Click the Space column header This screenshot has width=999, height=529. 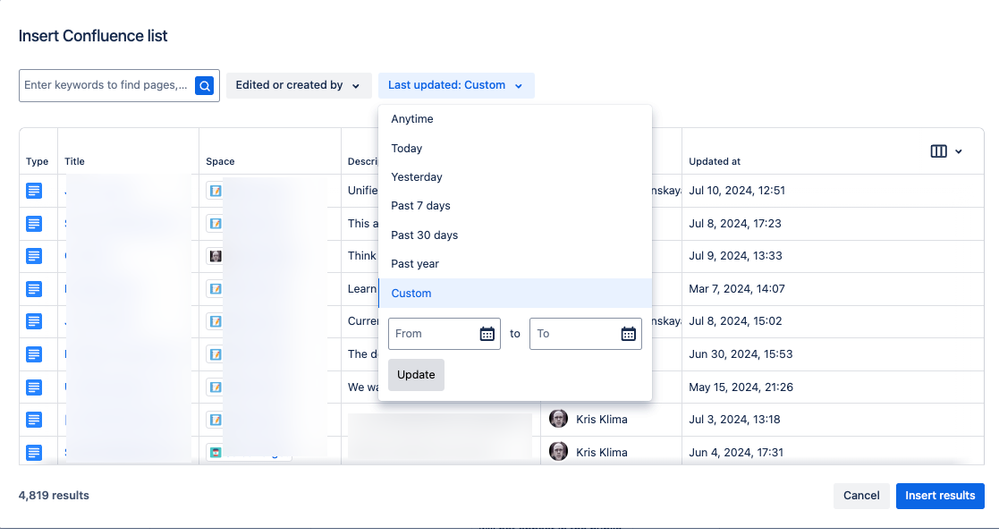(x=220, y=162)
